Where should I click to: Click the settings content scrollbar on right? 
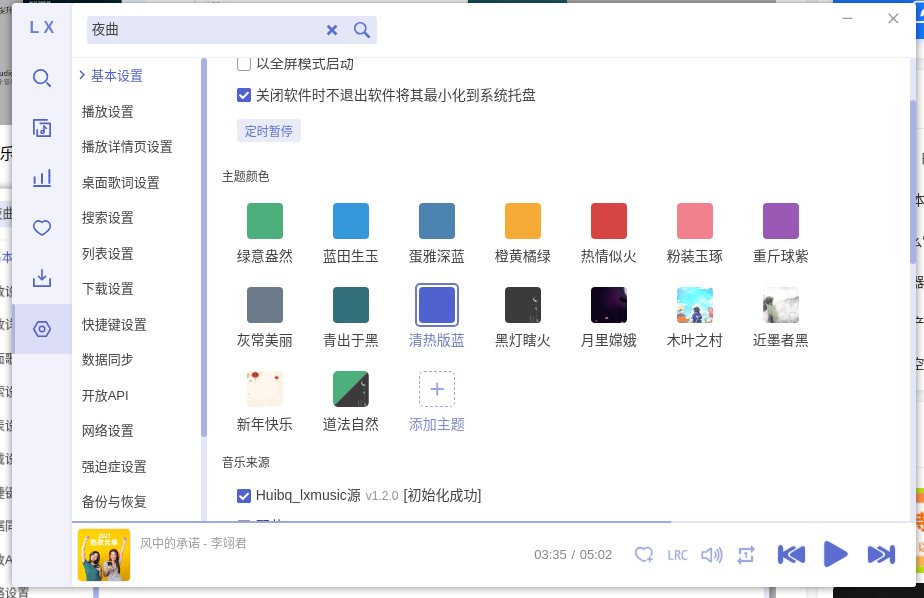tap(913, 181)
